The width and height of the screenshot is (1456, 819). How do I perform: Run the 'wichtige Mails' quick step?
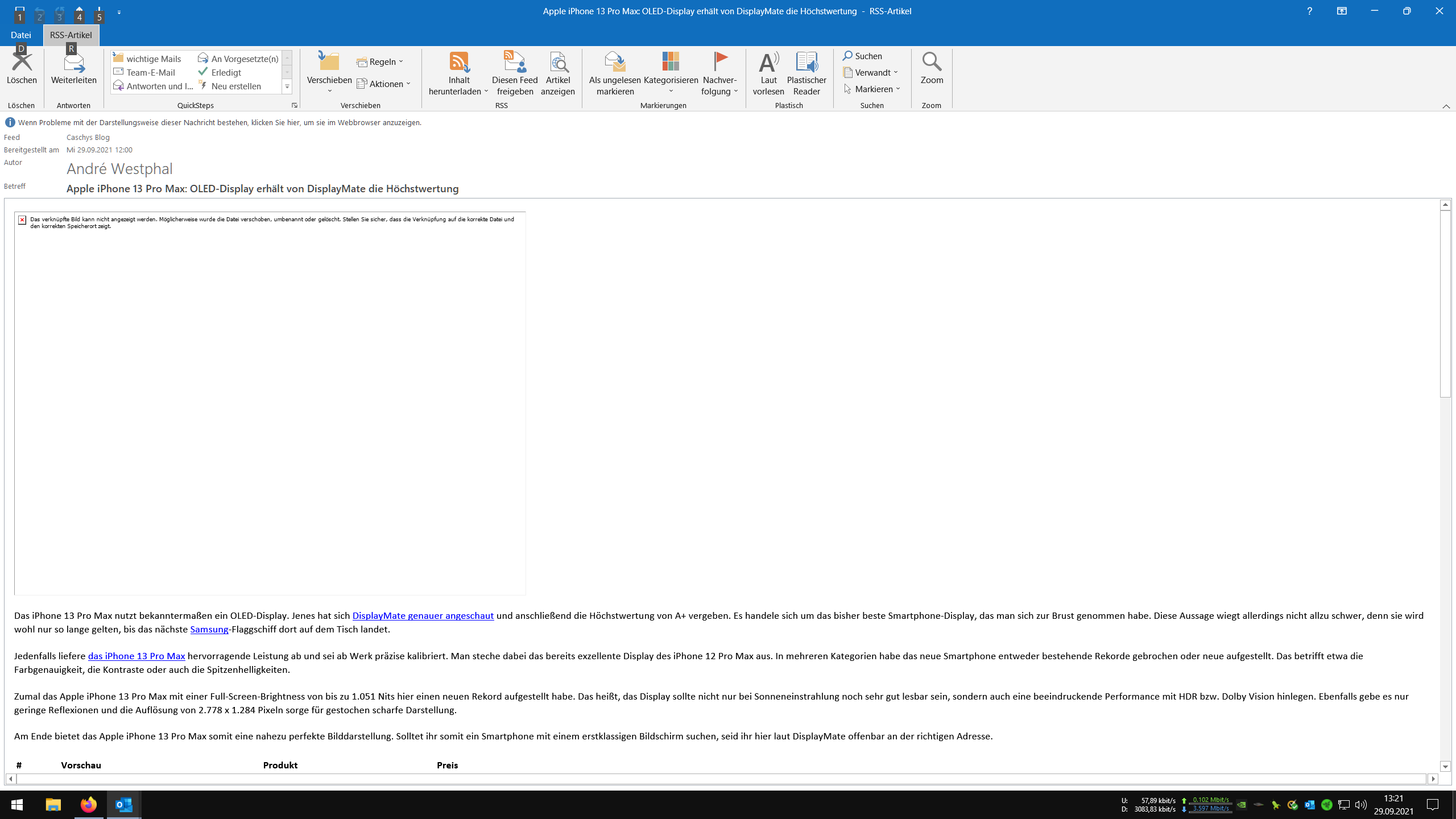[147, 59]
